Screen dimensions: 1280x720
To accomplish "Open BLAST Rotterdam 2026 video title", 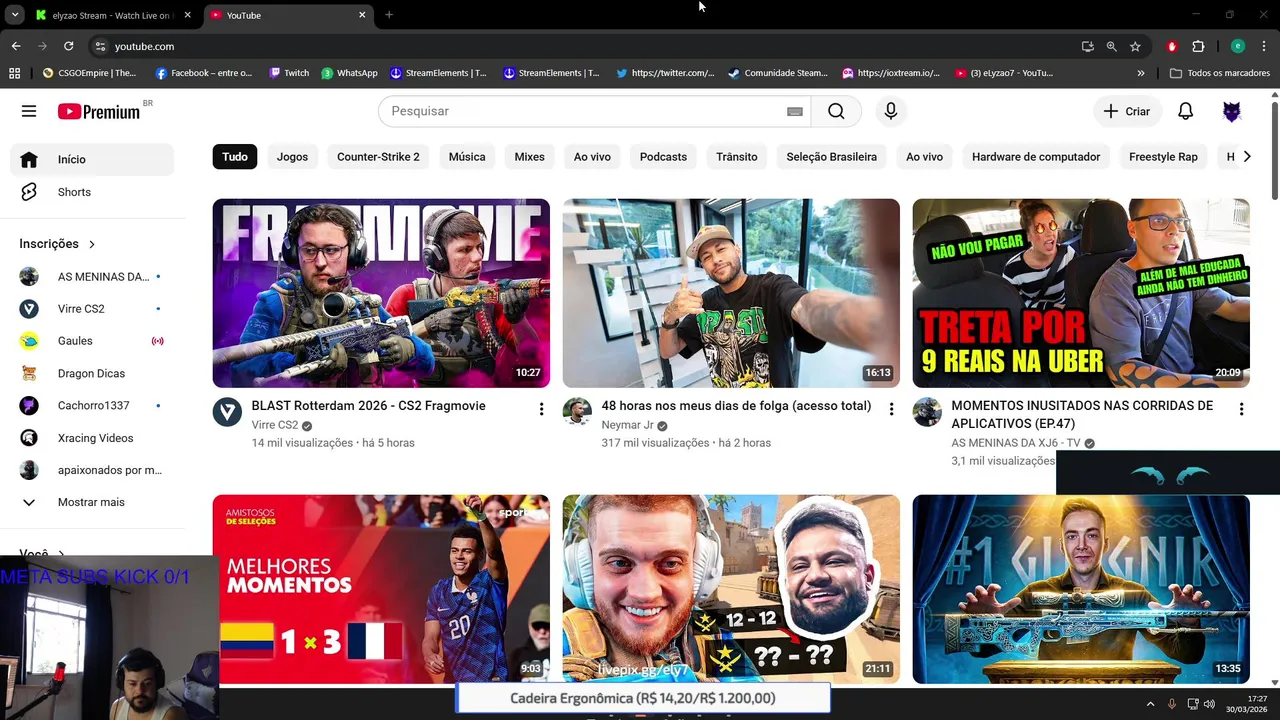I will pos(368,406).
